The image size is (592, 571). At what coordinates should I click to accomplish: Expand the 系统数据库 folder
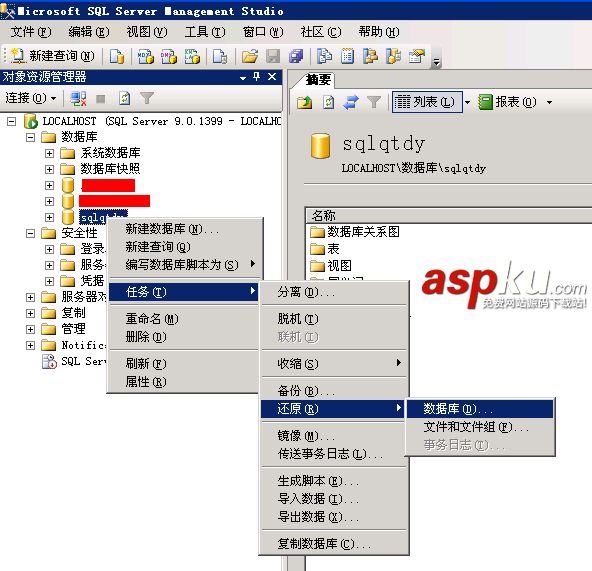[x=49, y=153]
